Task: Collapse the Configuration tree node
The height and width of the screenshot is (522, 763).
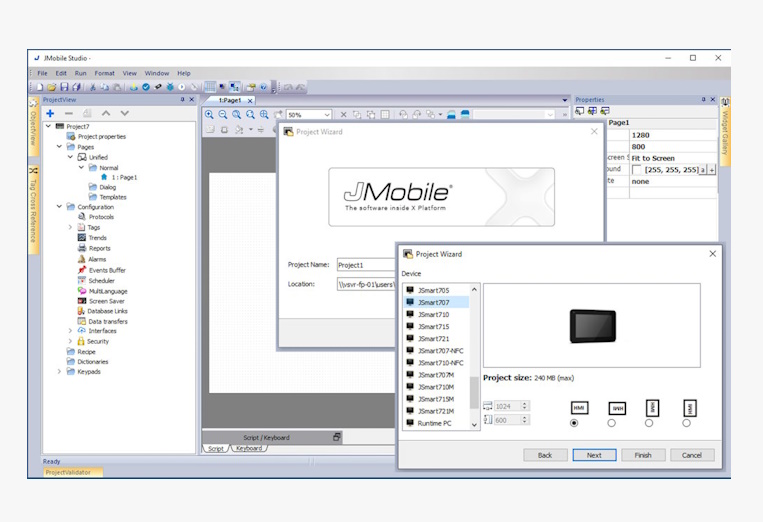Action: point(59,206)
